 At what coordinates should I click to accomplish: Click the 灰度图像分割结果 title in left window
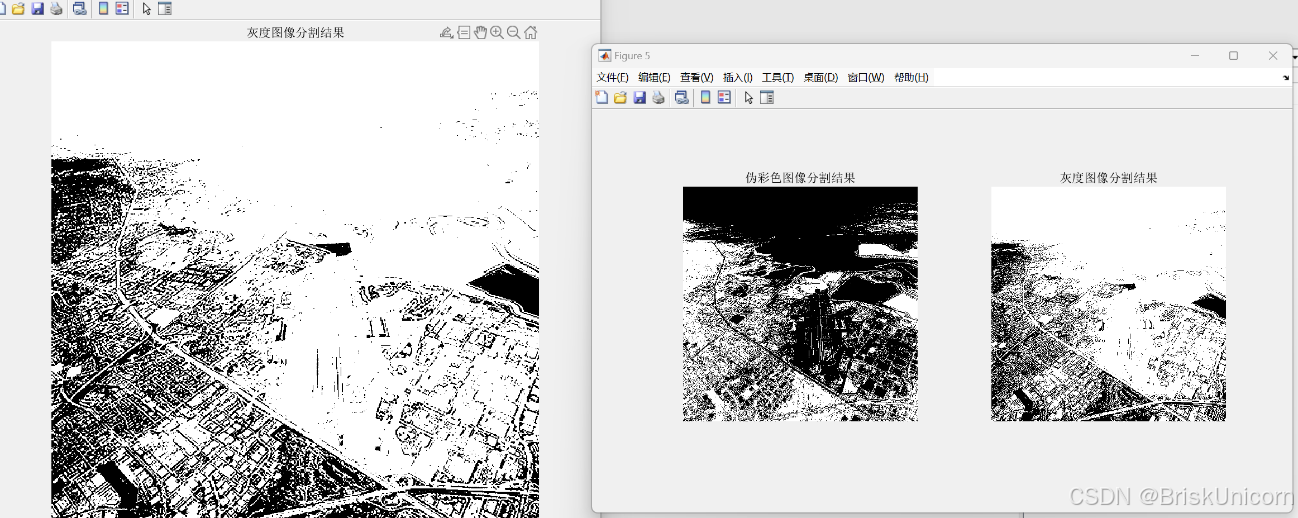point(296,32)
